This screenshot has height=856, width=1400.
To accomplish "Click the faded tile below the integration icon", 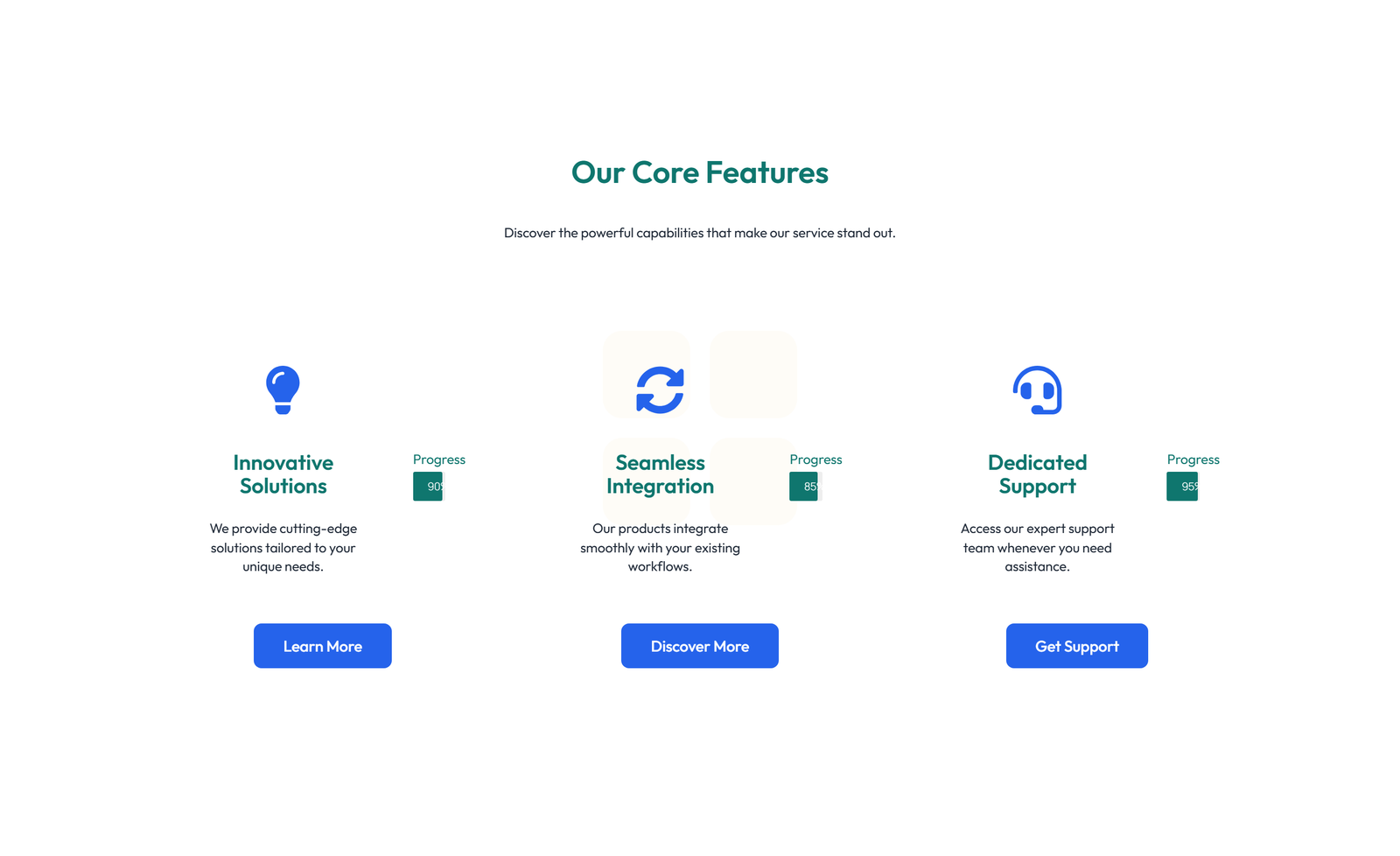I will point(752,482).
